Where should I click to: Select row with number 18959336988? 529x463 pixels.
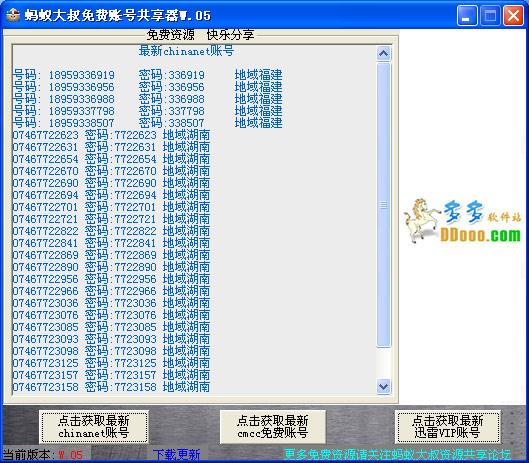coord(147,99)
